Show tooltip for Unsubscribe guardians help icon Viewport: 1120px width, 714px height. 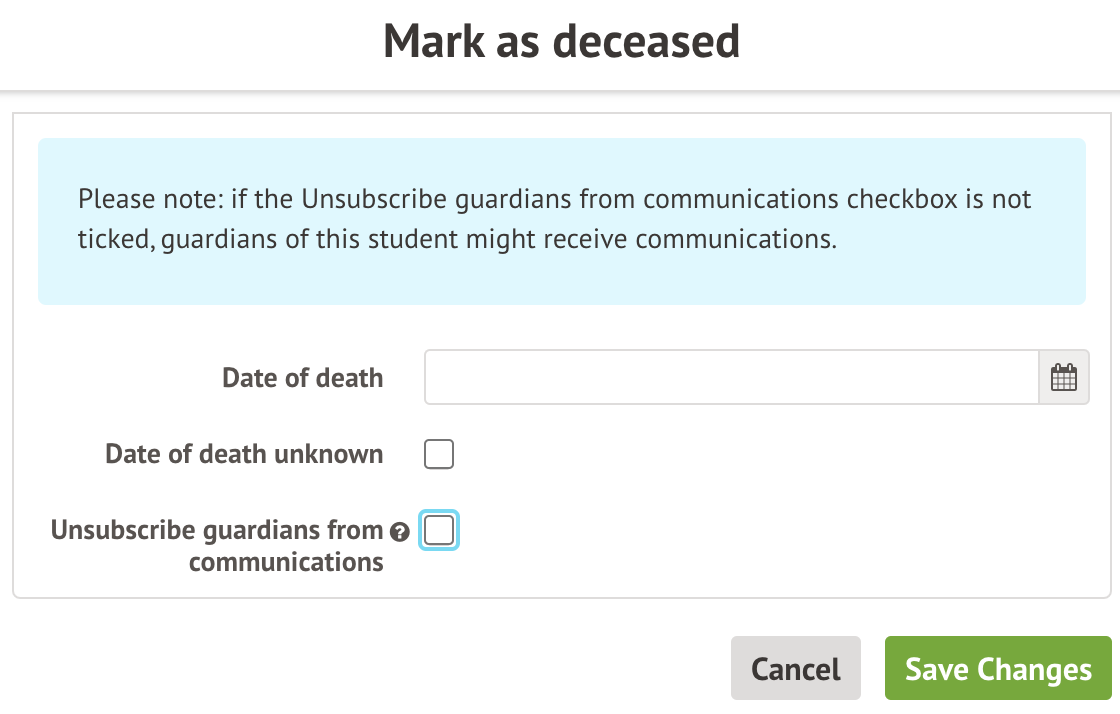pyautogui.click(x=400, y=532)
